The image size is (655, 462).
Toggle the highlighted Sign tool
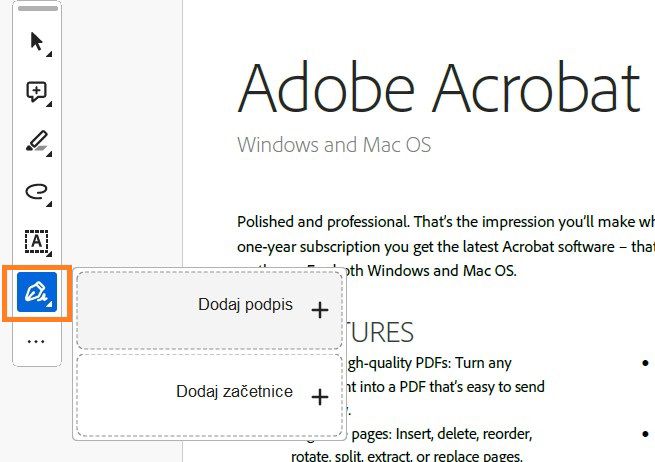[37, 292]
